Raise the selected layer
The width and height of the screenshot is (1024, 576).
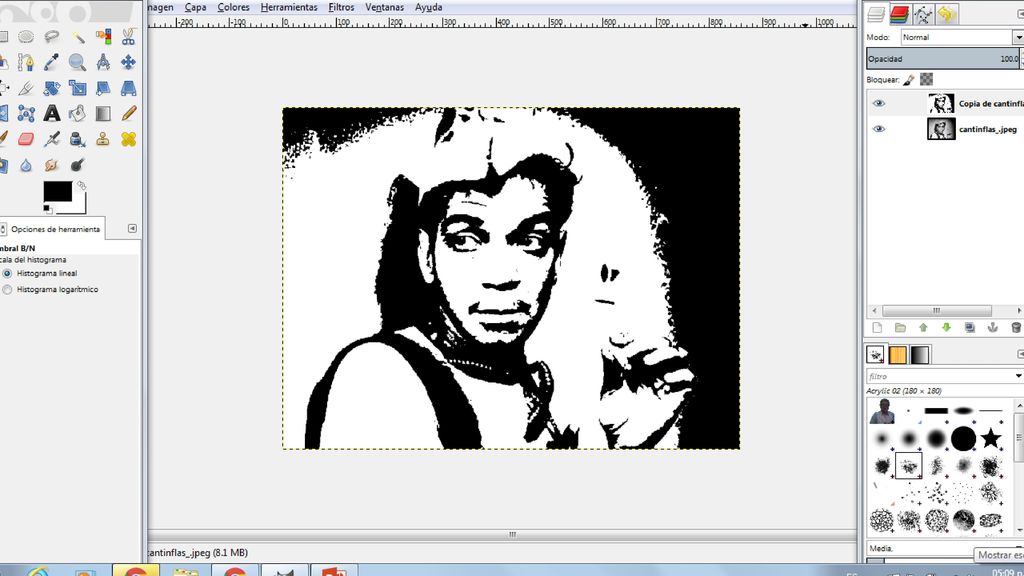click(x=923, y=328)
